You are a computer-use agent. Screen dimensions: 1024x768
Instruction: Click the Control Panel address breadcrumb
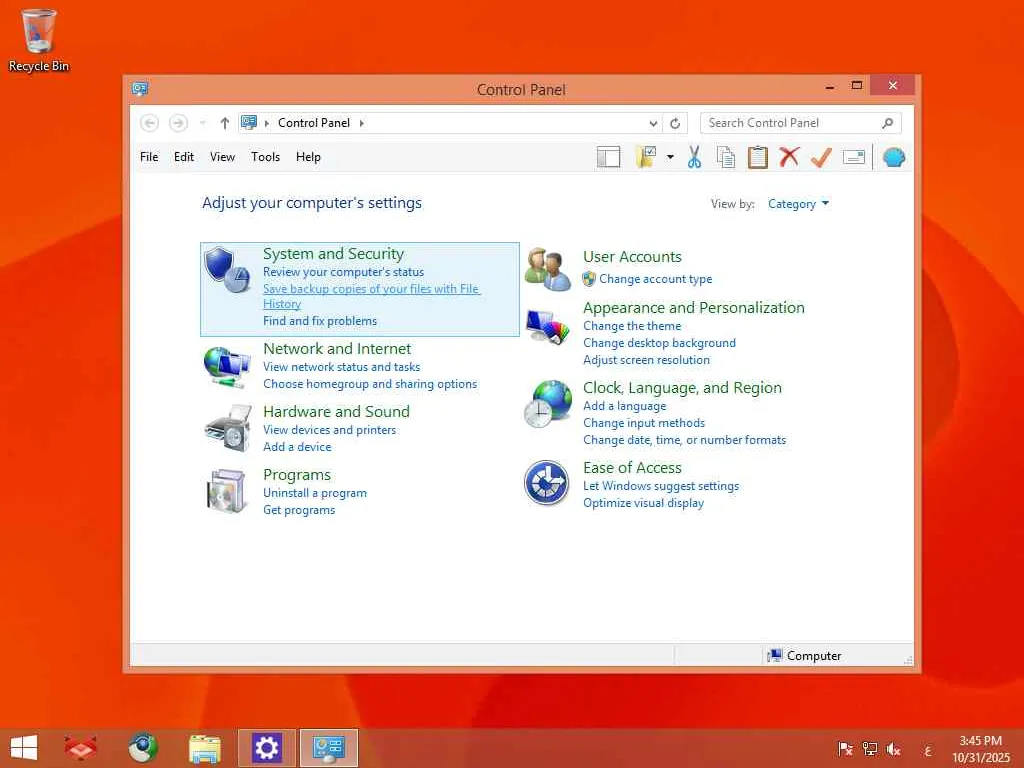[313, 123]
